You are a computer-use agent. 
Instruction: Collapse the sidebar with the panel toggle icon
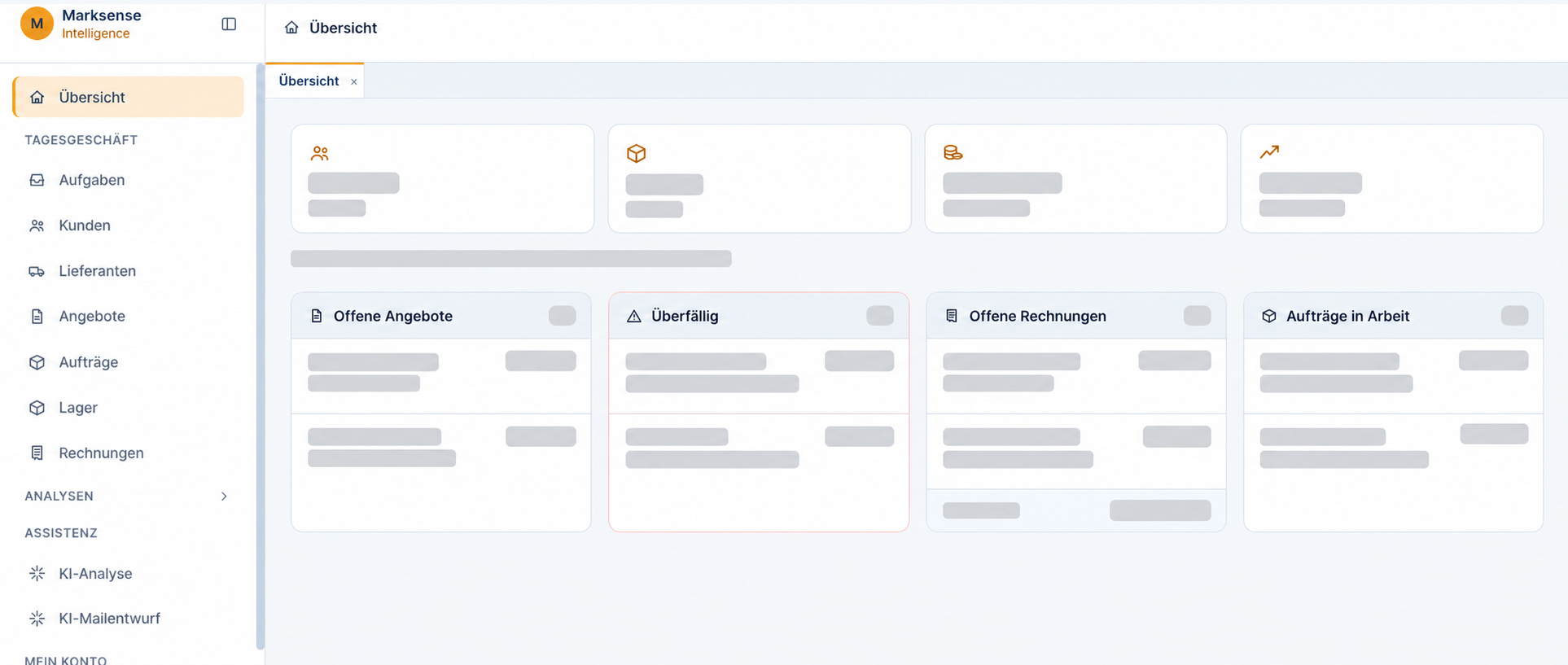coord(229,24)
